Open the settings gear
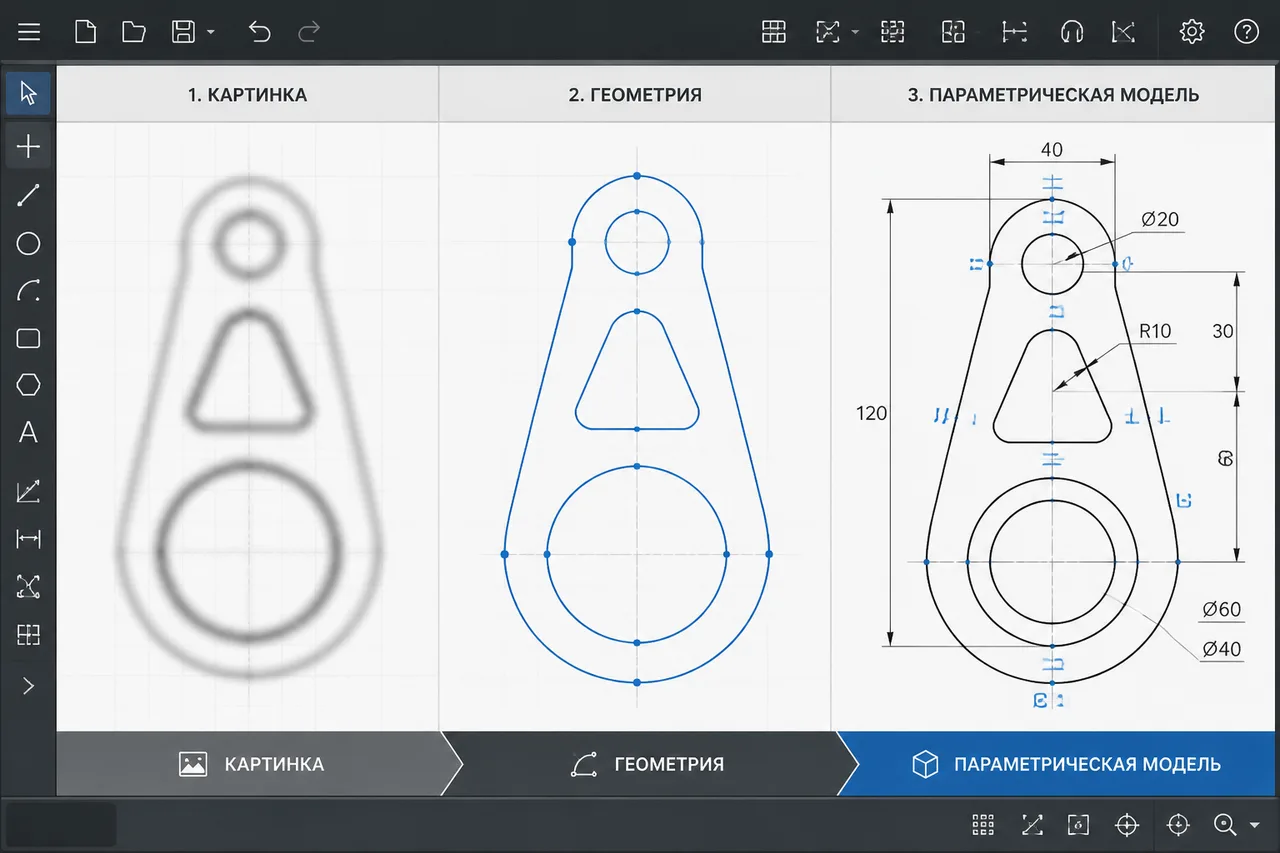The image size is (1280, 853). pyautogui.click(x=1191, y=32)
